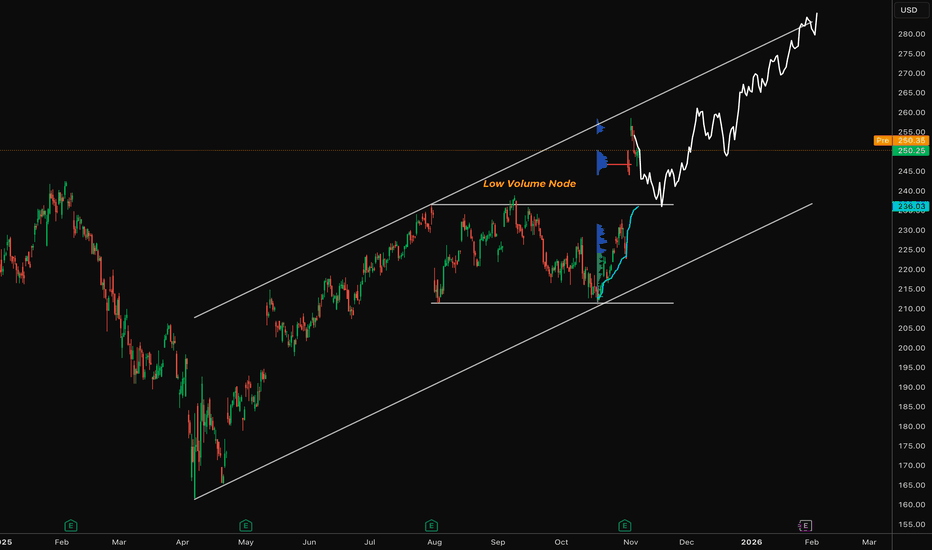Open the earnings marker near Nov
The height and width of the screenshot is (550, 932).
[x=624, y=525]
